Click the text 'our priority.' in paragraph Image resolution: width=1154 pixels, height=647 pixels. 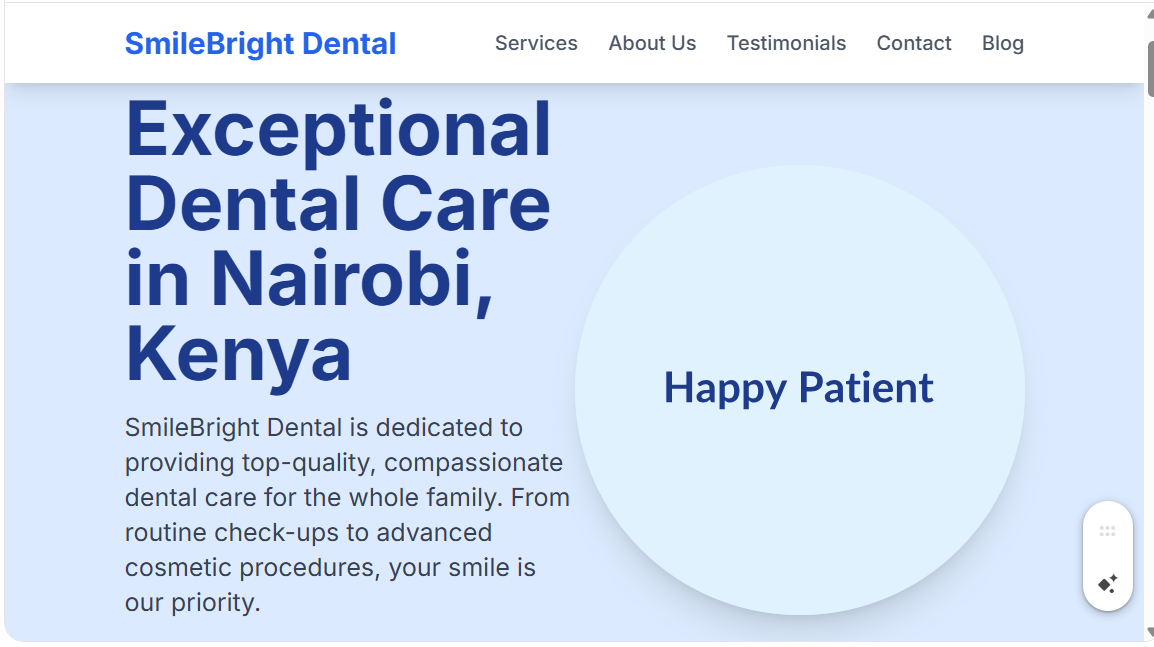coord(192,603)
